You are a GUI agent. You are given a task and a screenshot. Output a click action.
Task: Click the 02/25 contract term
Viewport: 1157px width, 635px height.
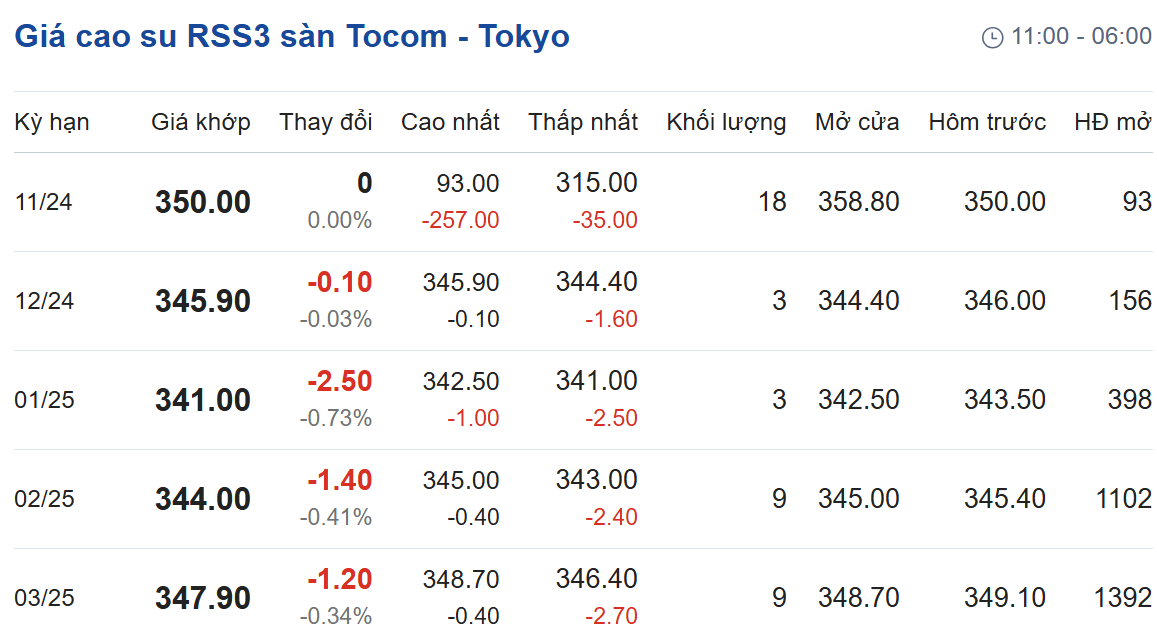click(44, 499)
